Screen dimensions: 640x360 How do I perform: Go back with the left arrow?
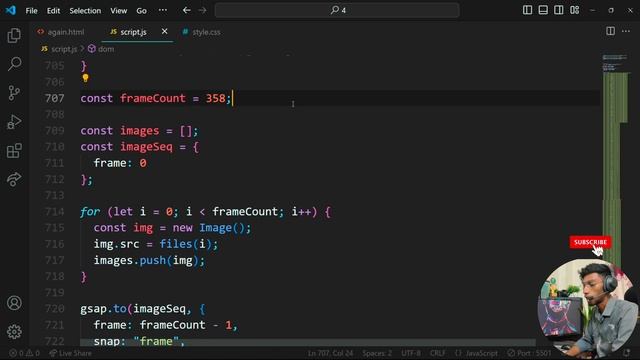click(187, 10)
